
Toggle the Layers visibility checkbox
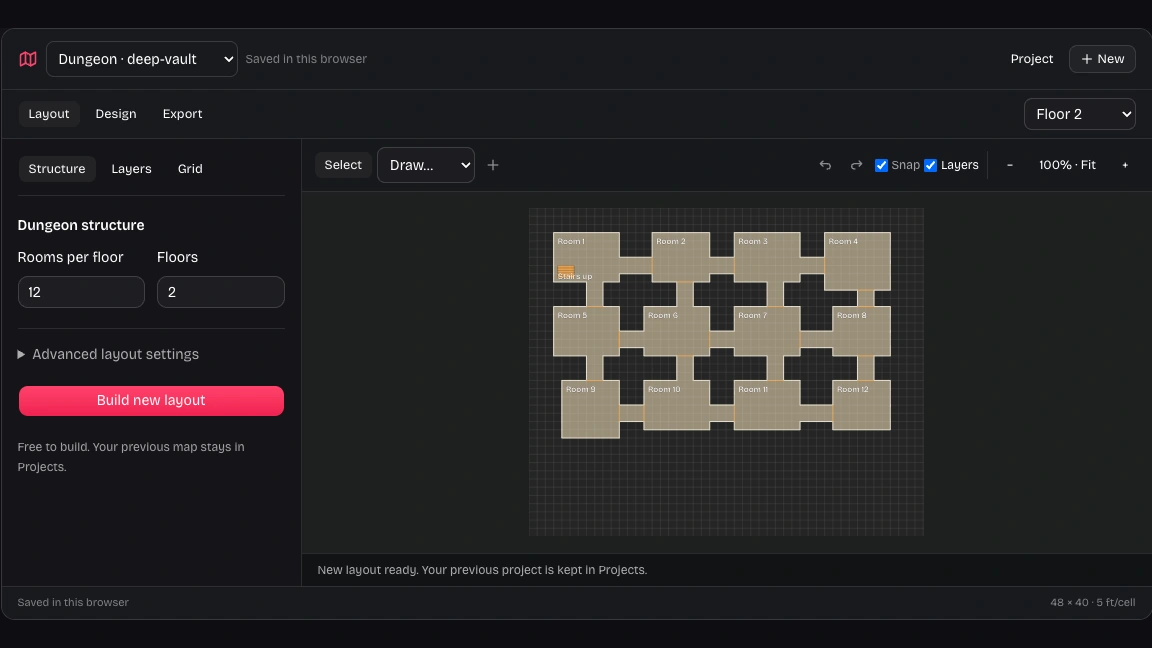point(931,165)
